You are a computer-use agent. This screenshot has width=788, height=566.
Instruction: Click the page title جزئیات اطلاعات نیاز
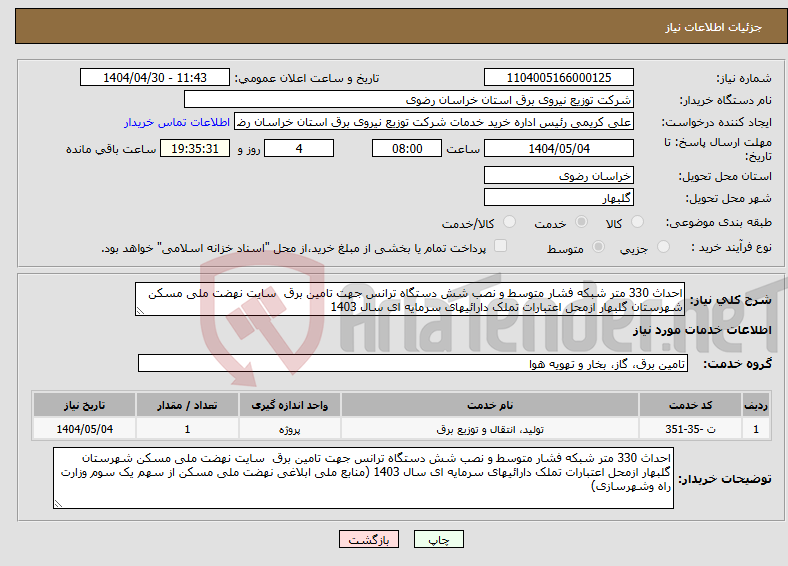pyautogui.click(x=713, y=27)
